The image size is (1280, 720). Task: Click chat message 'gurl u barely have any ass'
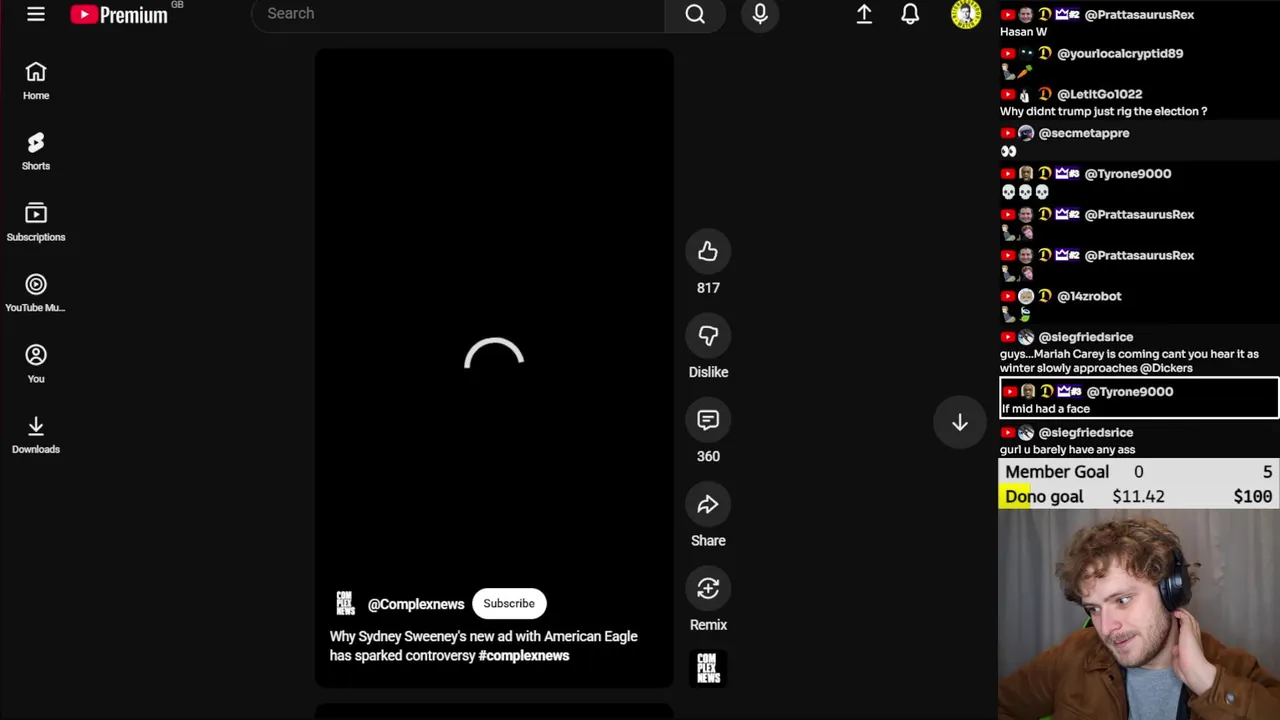[x=1068, y=450]
